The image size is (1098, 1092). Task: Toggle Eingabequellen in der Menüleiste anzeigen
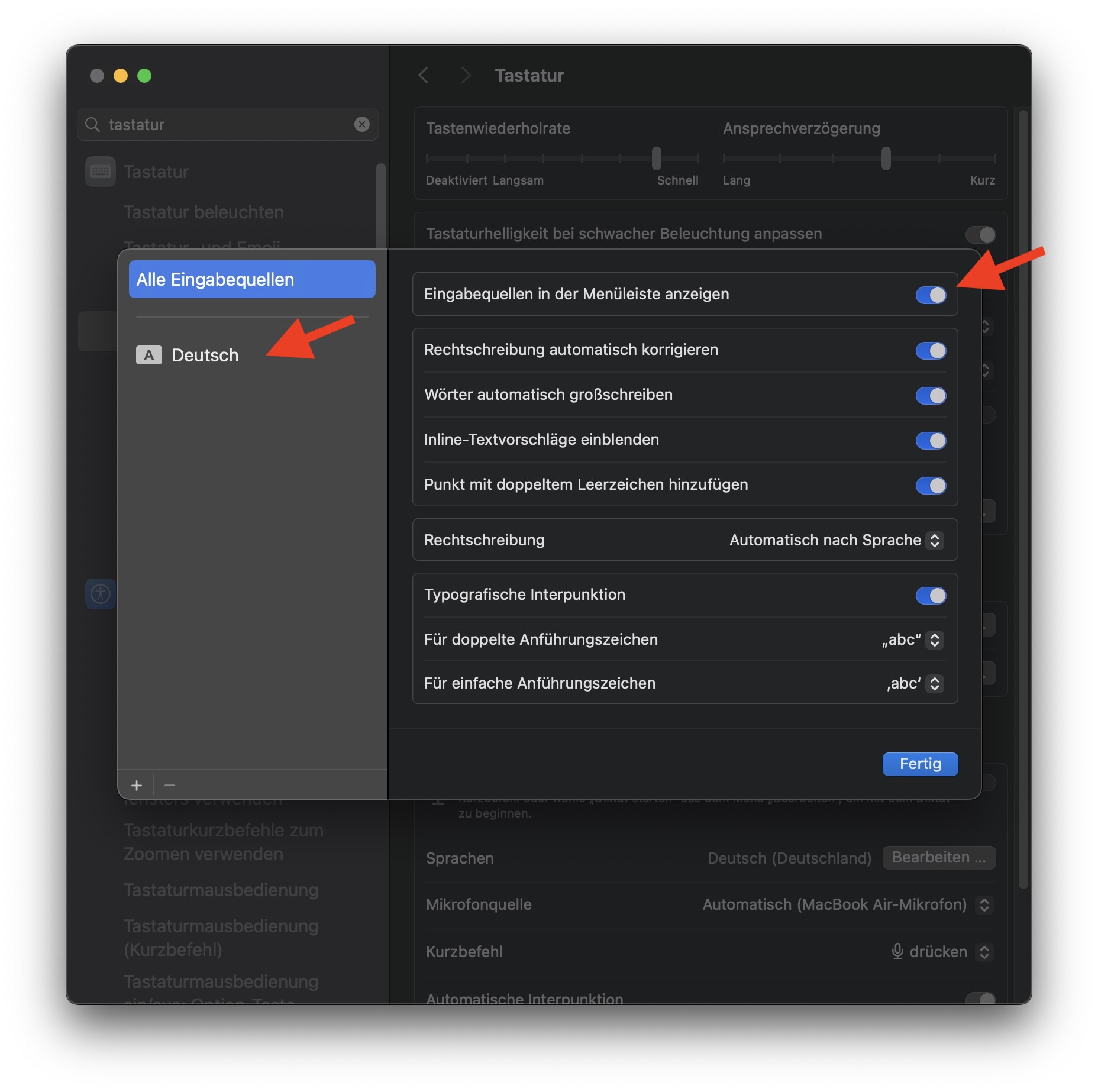931,295
